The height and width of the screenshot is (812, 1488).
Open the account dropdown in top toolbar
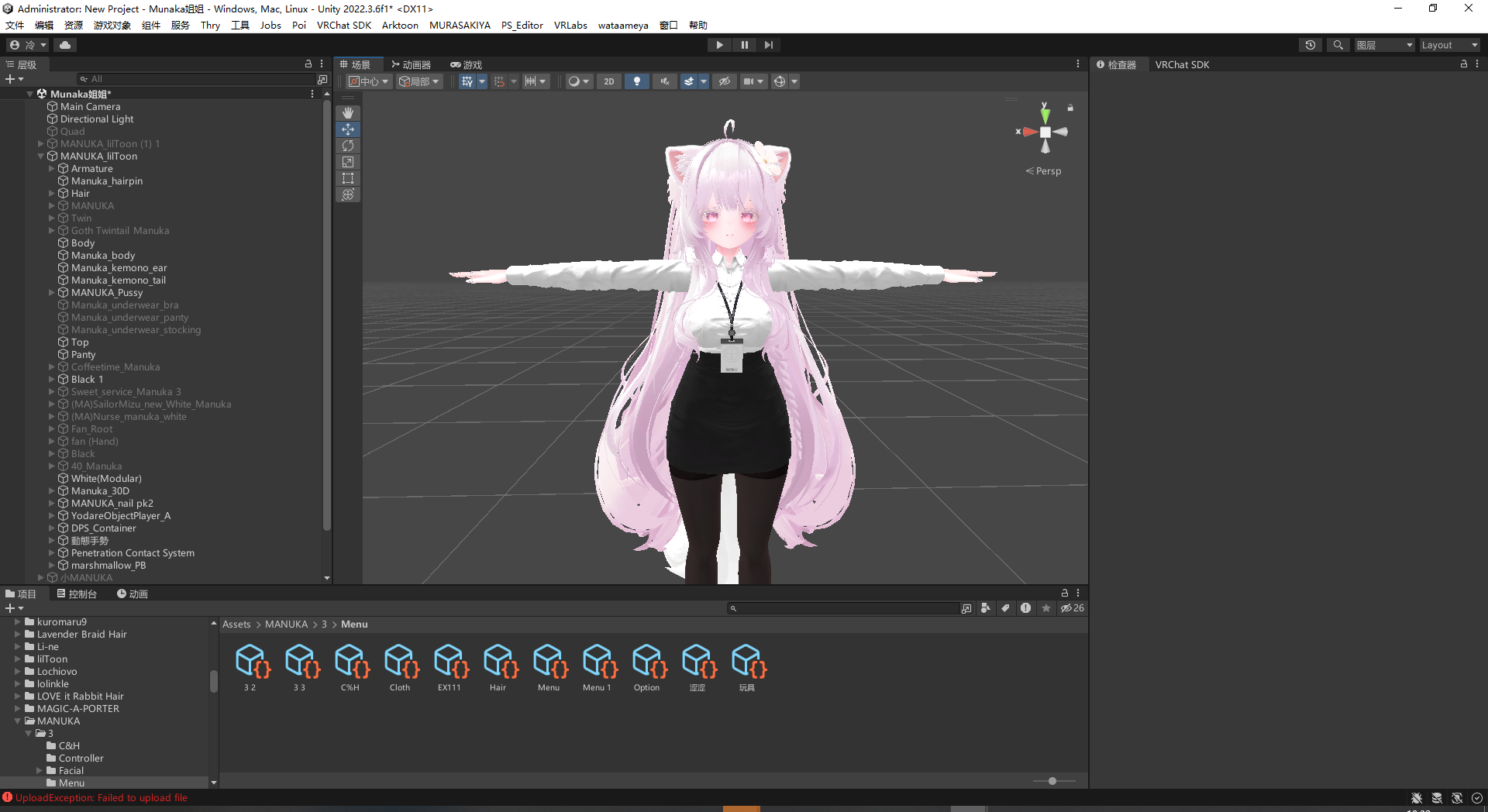28,45
